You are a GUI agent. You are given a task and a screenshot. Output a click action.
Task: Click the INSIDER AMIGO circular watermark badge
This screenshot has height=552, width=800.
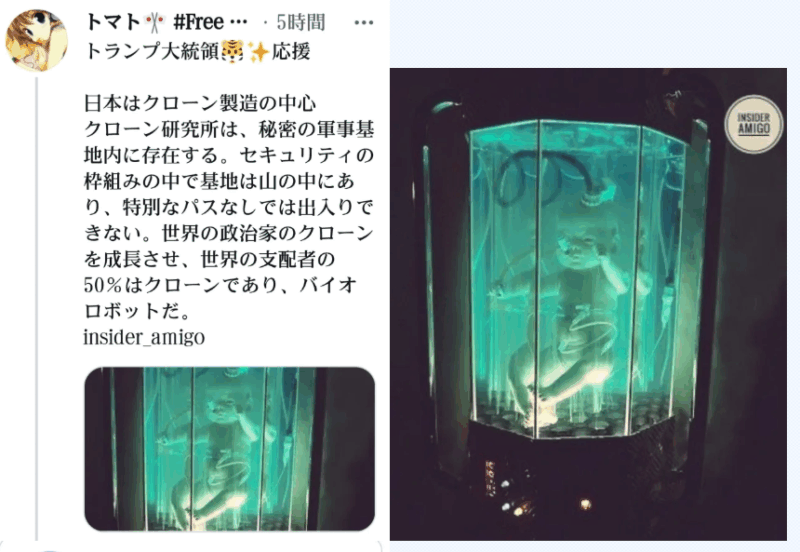click(x=754, y=124)
